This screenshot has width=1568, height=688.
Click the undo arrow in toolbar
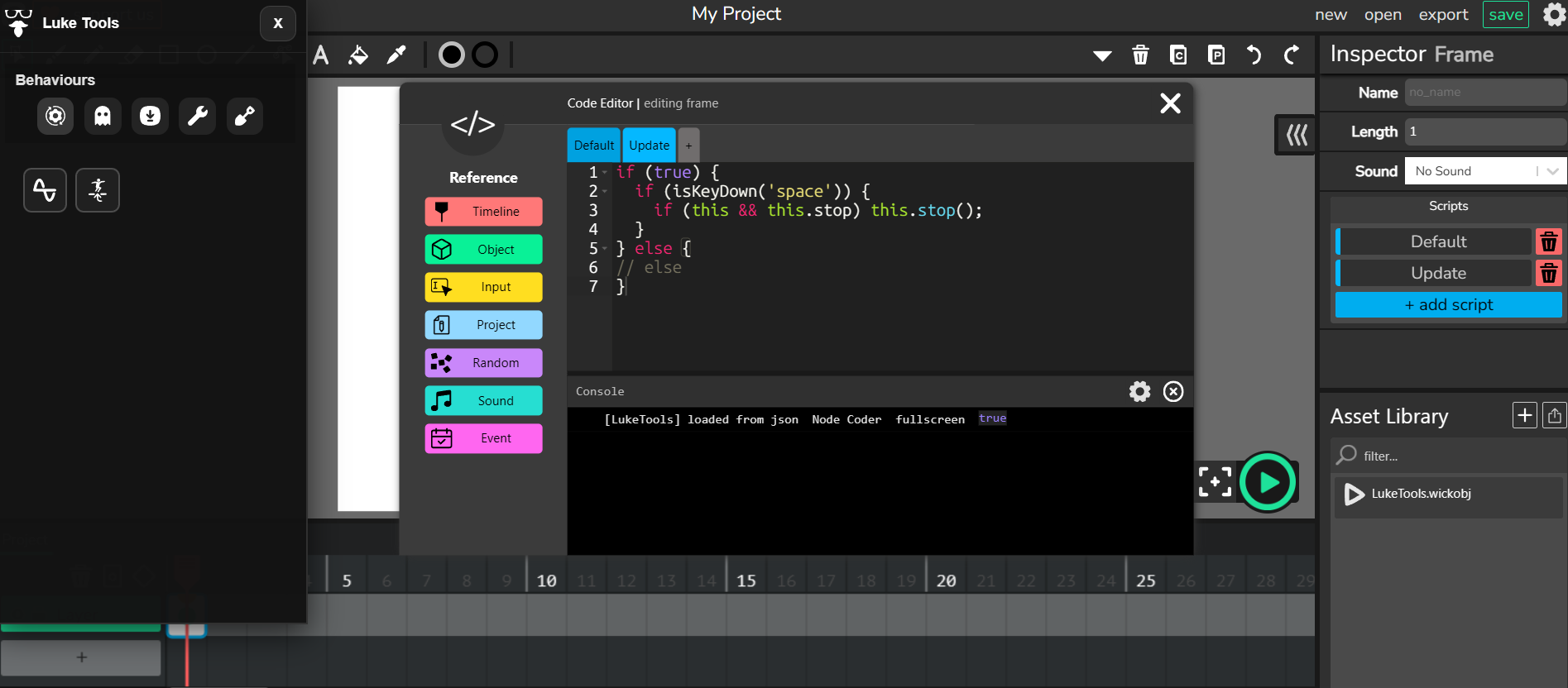[1254, 55]
